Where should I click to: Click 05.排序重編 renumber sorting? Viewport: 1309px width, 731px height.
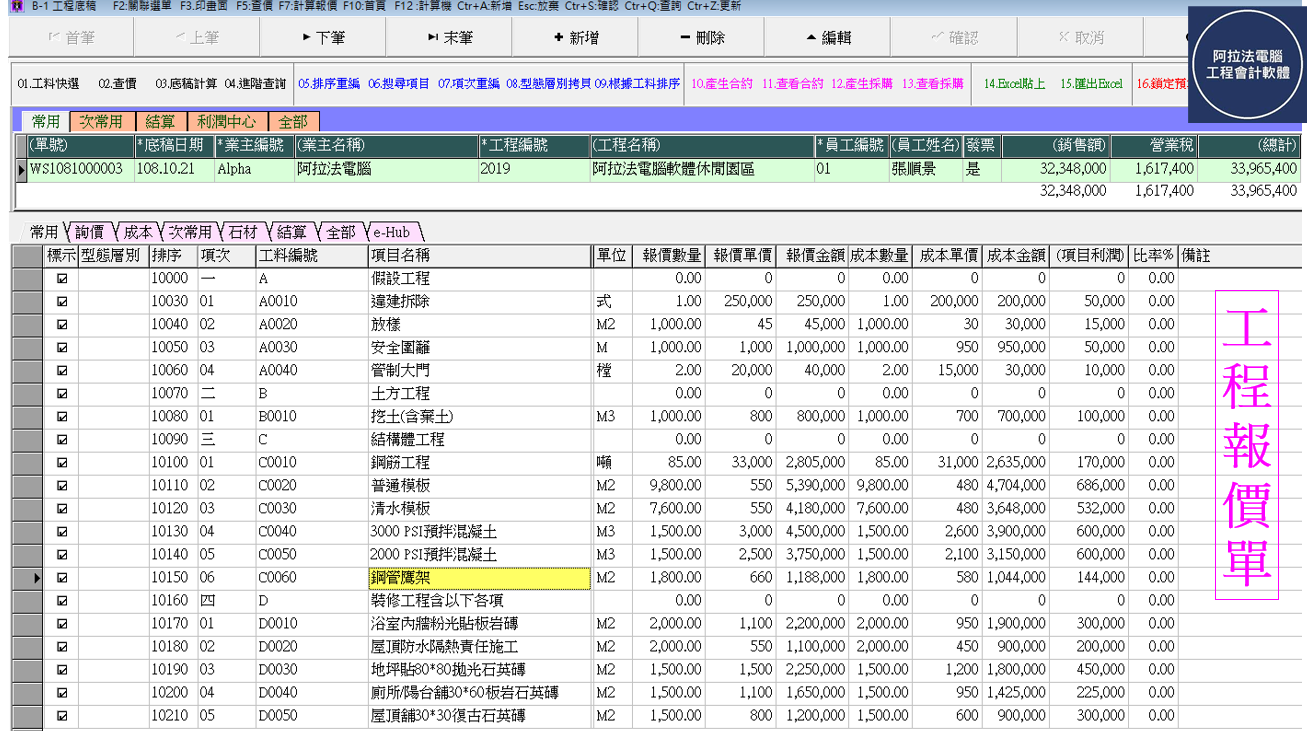pyautogui.click(x=328, y=84)
